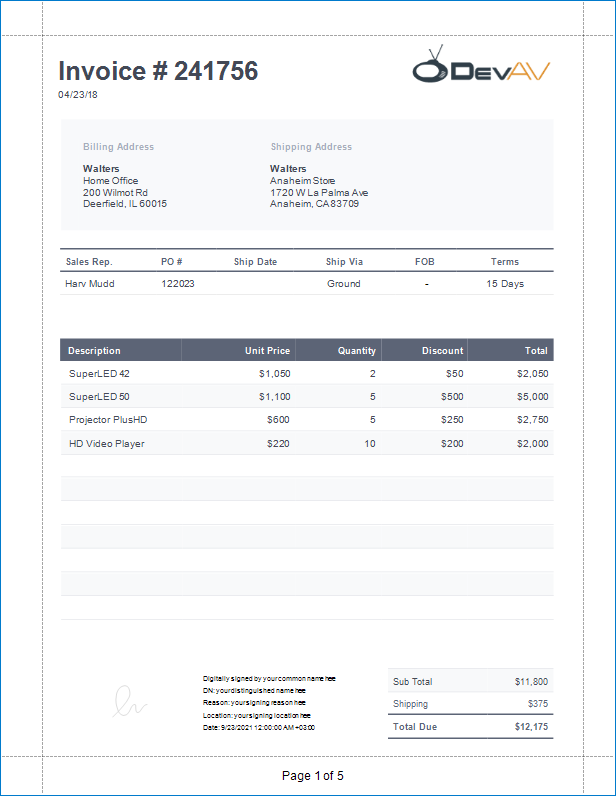This screenshot has width=616, height=796.
Task: Select the Total Due amount $12,175
Action: coord(531,727)
